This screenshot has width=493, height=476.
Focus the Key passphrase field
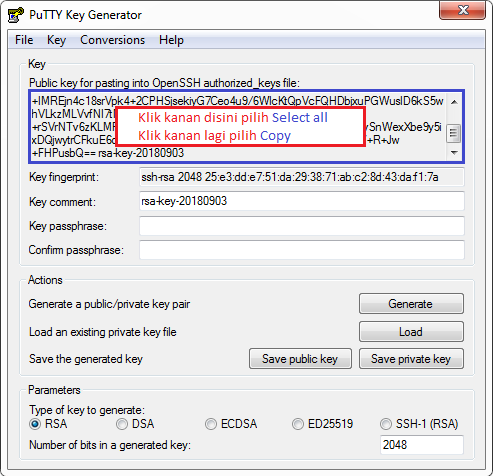coord(302,226)
